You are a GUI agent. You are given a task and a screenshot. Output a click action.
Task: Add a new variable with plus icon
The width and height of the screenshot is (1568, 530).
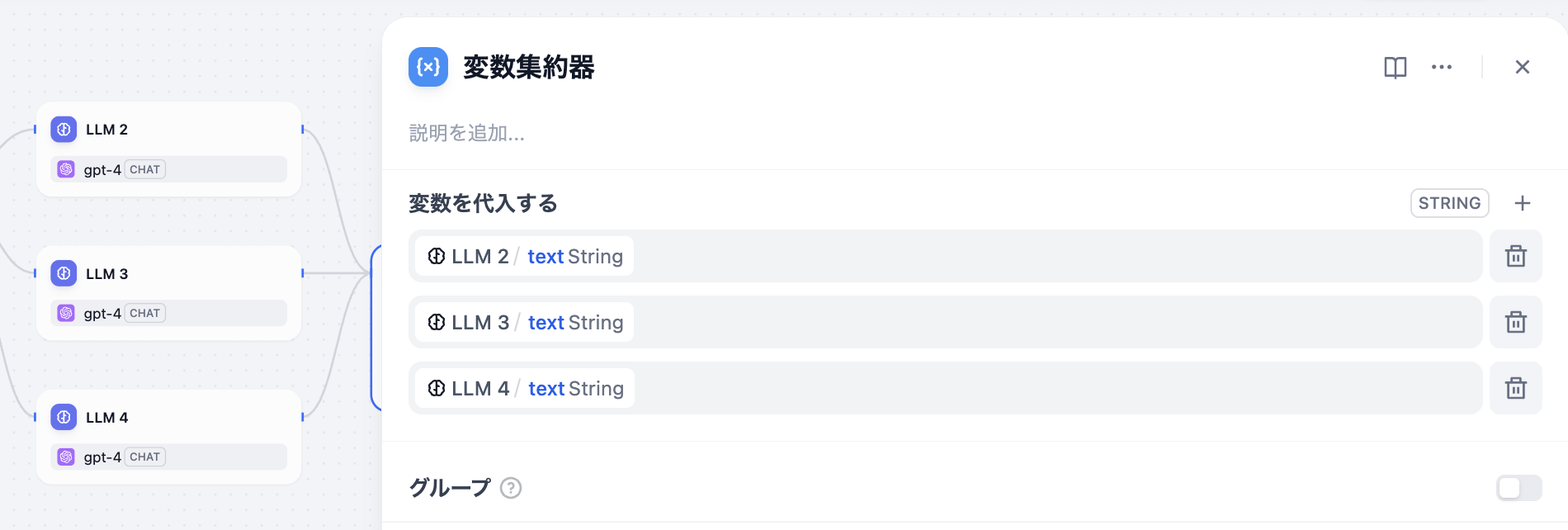(x=1523, y=203)
